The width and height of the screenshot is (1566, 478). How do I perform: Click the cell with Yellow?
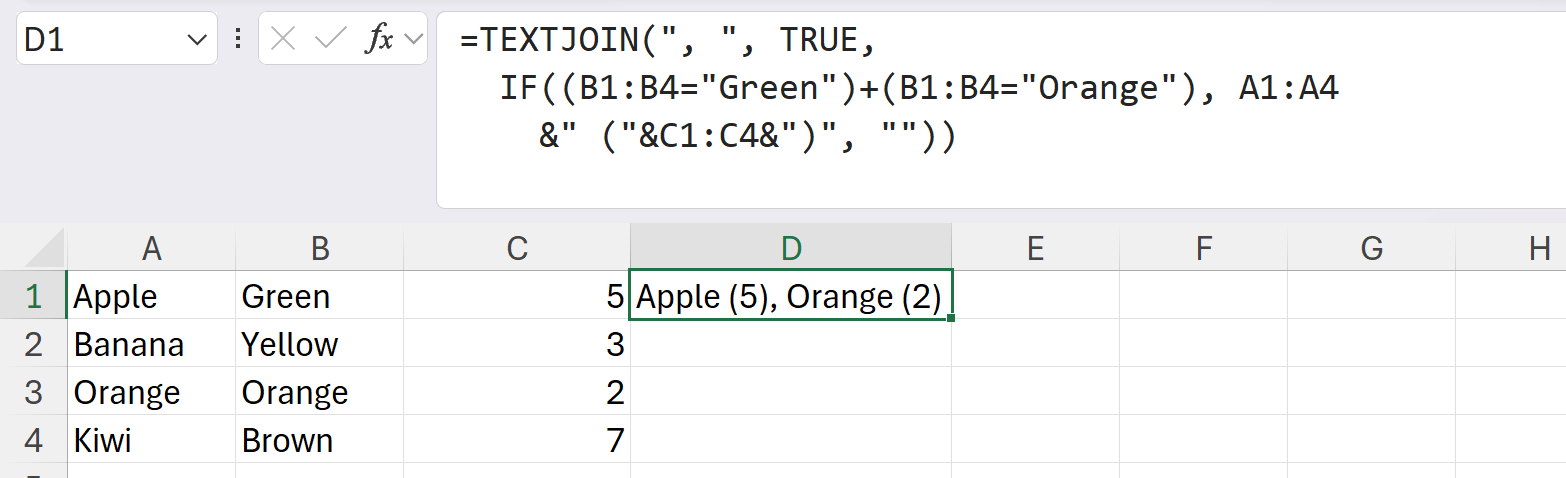point(319,345)
